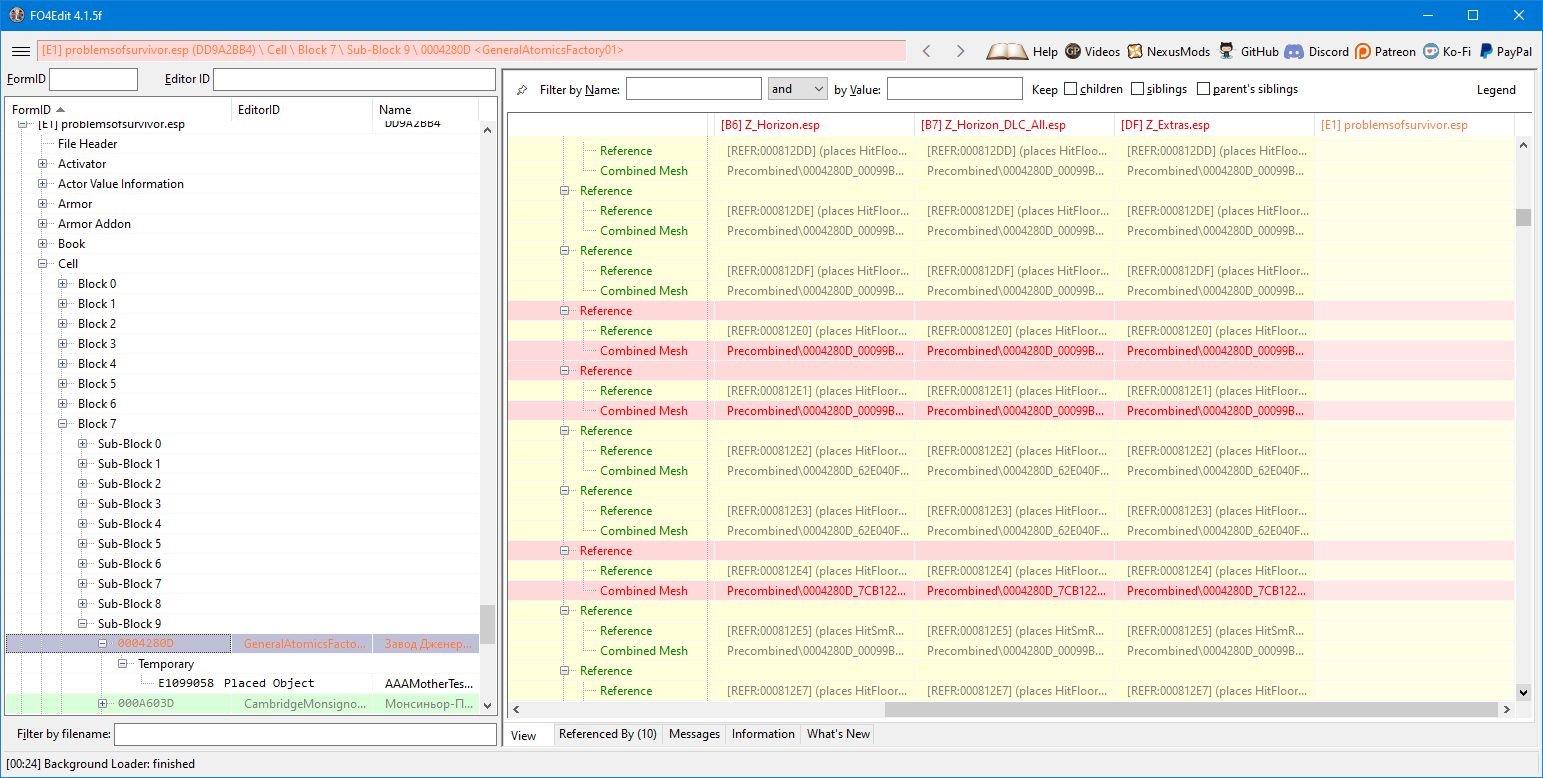Image resolution: width=1543 pixels, height=778 pixels.
Task: Open the hamburger main menu icon
Action: point(20,51)
